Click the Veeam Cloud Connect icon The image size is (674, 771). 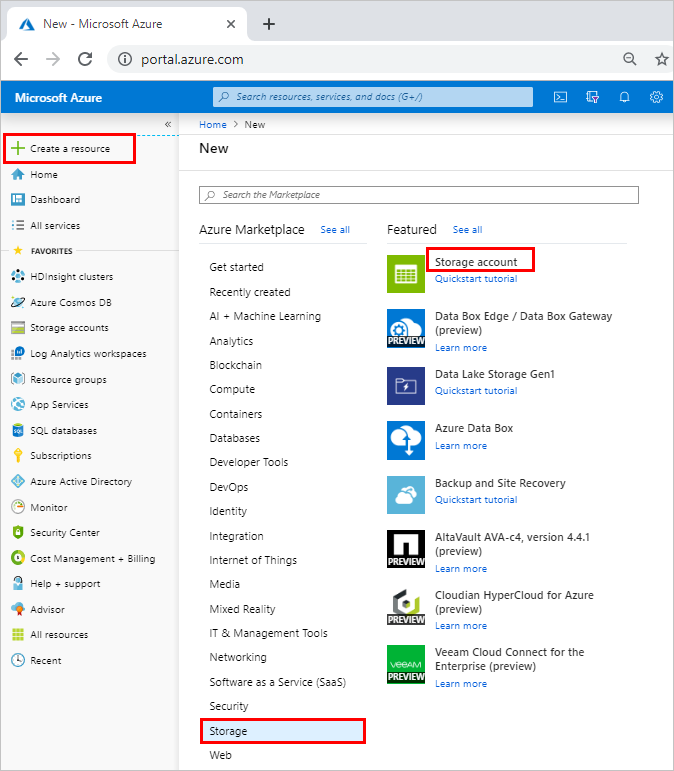[x=406, y=664]
